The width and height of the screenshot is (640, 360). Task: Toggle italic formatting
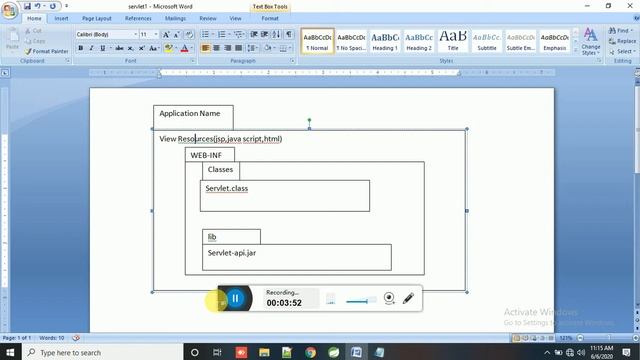pyautogui.click(x=91, y=48)
